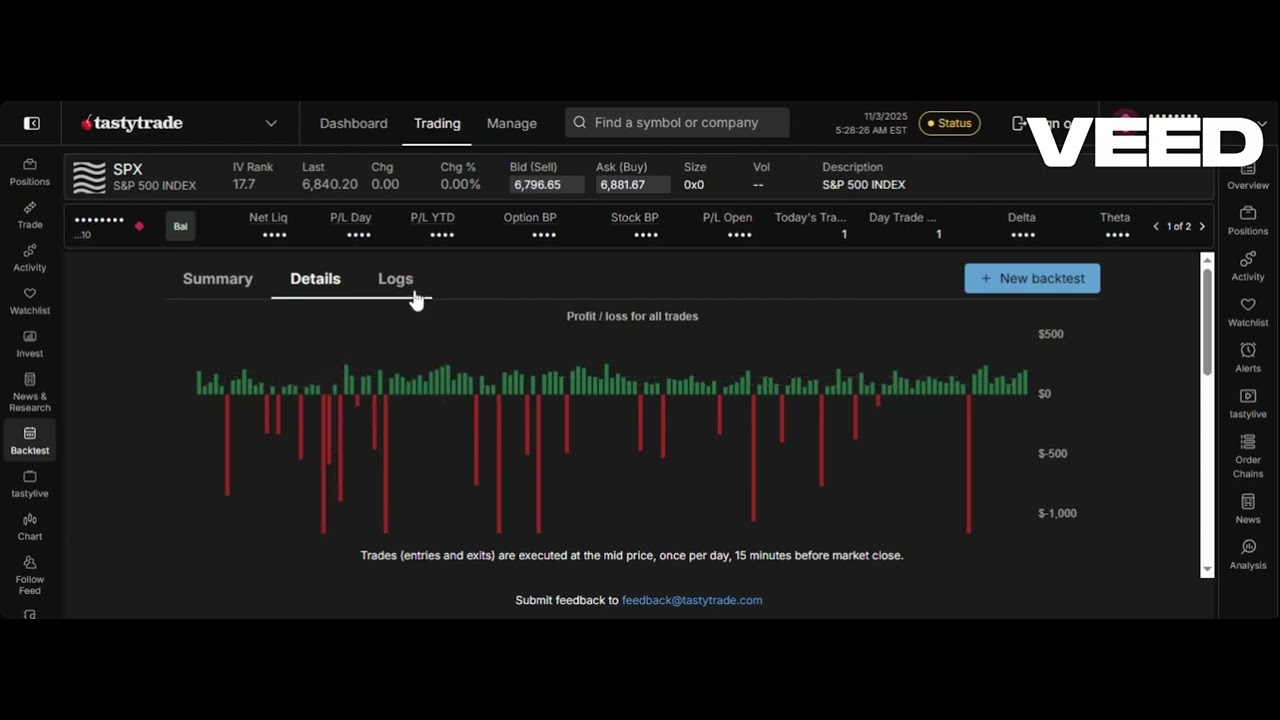Screen dimensions: 1280x720
Task: Open the Chart icon in left sidebar
Action: (29, 526)
